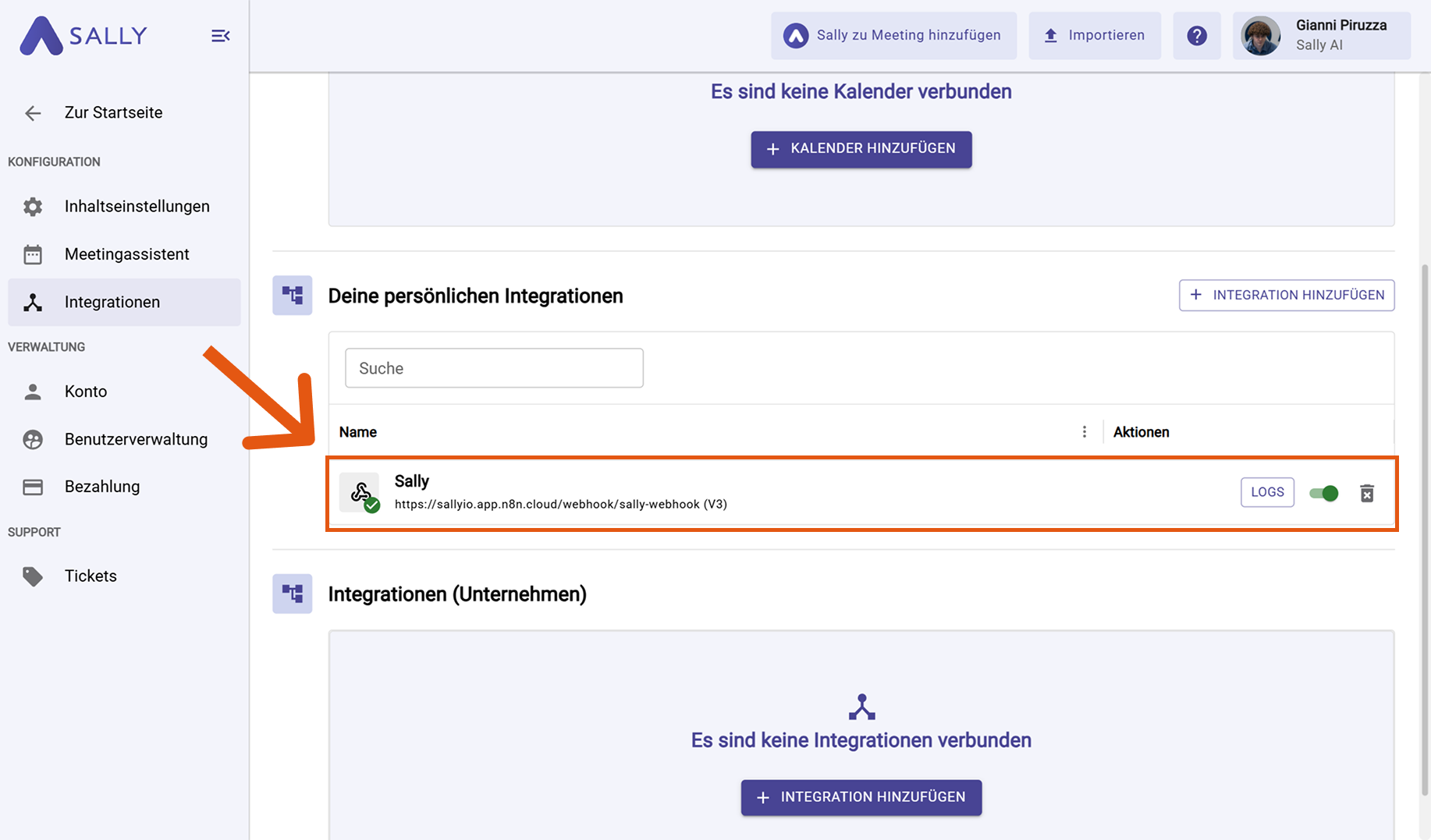The height and width of the screenshot is (840, 1431).
Task: Open Benutzerverwaltung menu item
Action: pos(124,439)
